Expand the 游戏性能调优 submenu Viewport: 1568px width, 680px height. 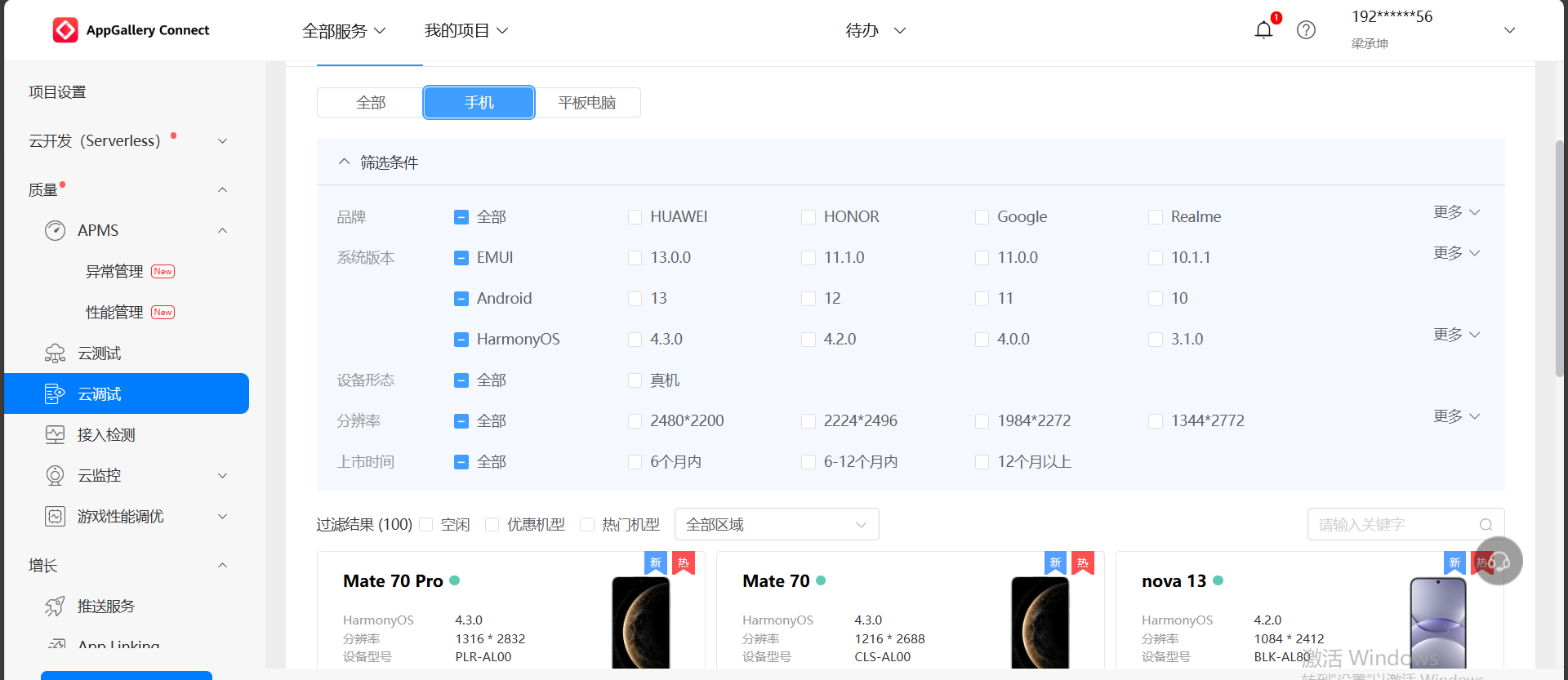(222, 517)
